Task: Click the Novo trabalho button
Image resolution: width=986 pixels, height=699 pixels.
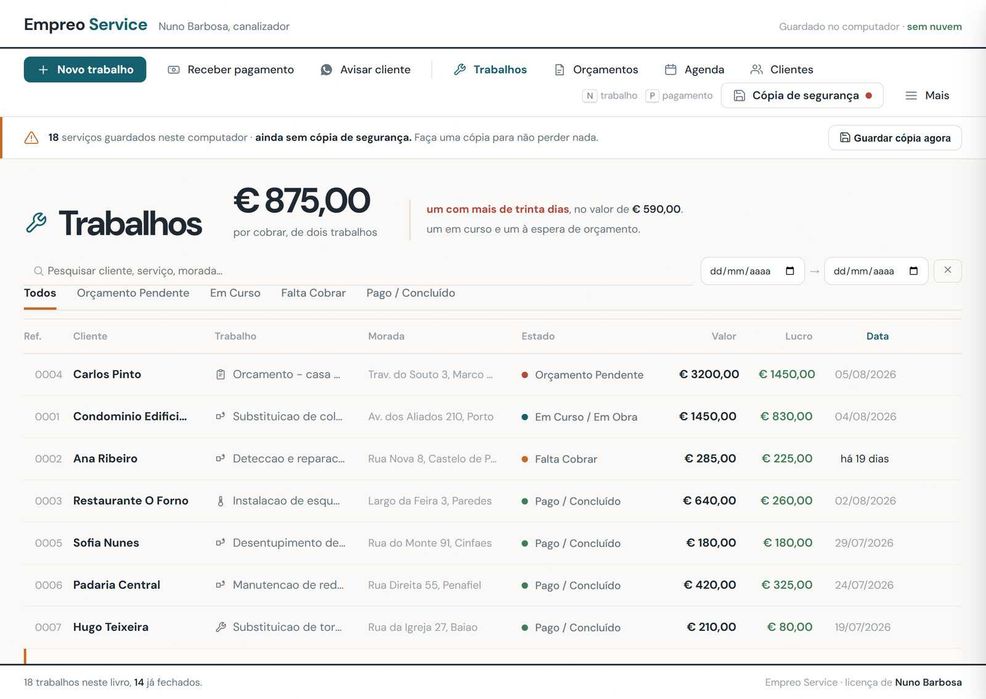Action: coord(85,70)
